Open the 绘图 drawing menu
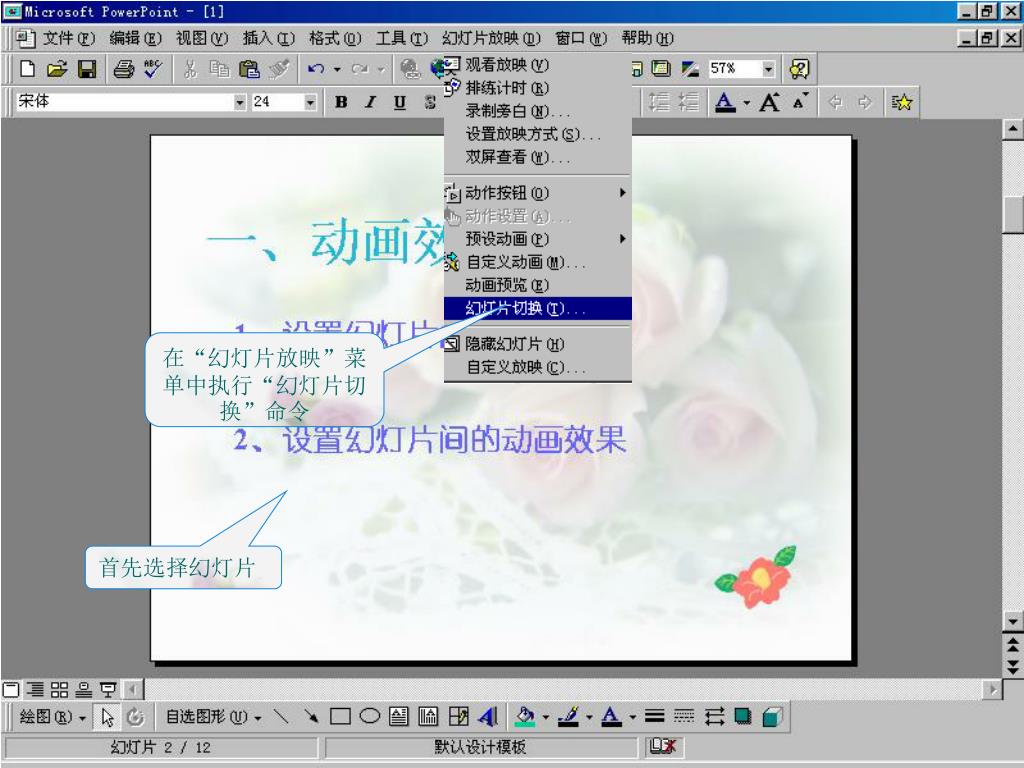The width and height of the screenshot is (1024, 768). point(53,717)
